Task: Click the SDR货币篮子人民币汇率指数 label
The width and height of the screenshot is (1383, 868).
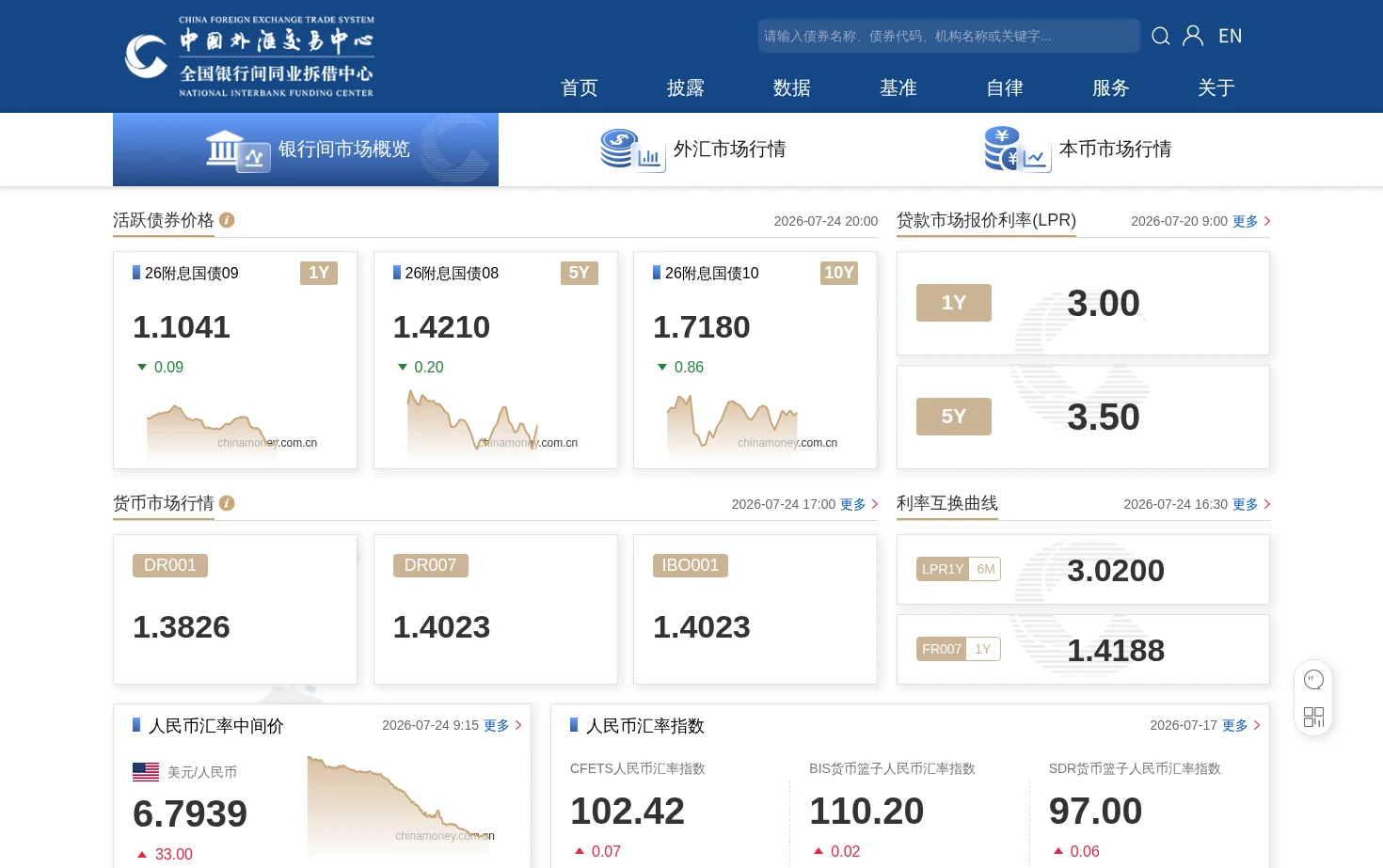Action: point(1135,768)
